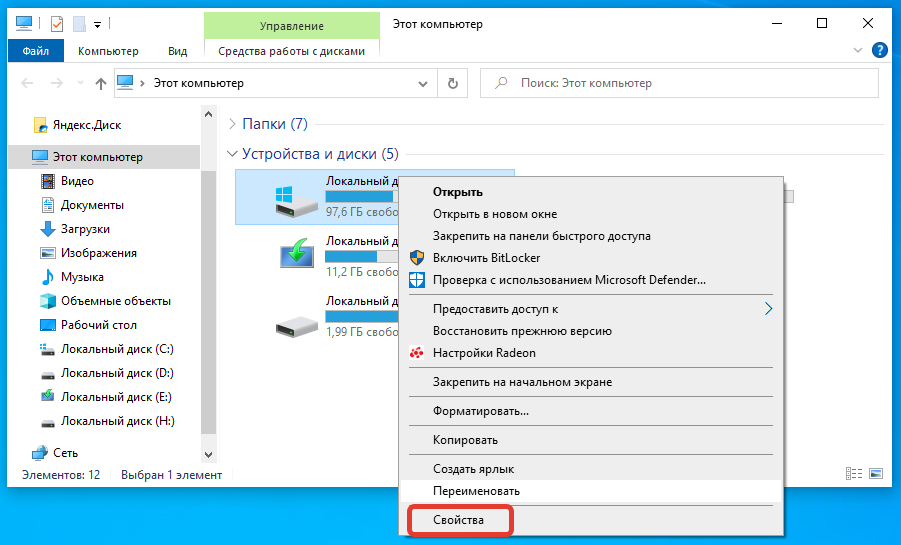Click the green arrow drive icon in list
This screenshot has width=901, height=545.
[x=296, y=256]
